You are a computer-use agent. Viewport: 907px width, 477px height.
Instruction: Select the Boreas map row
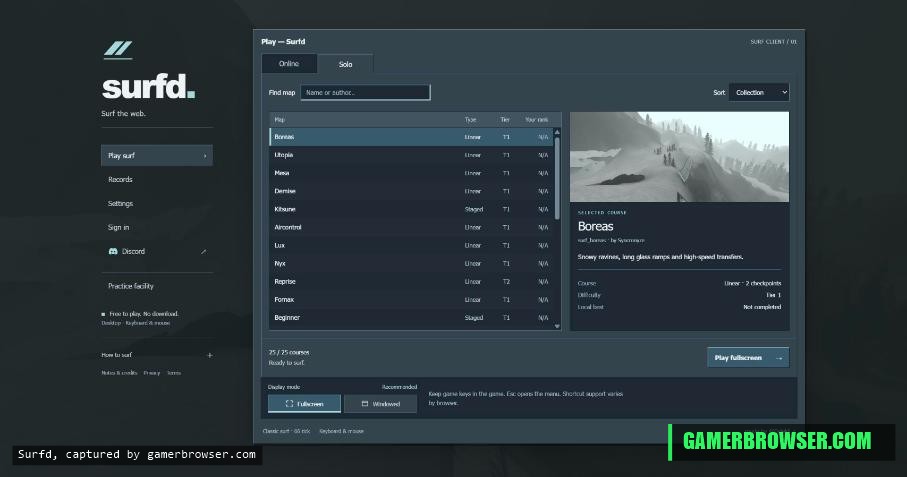click(x=411, y=137)
